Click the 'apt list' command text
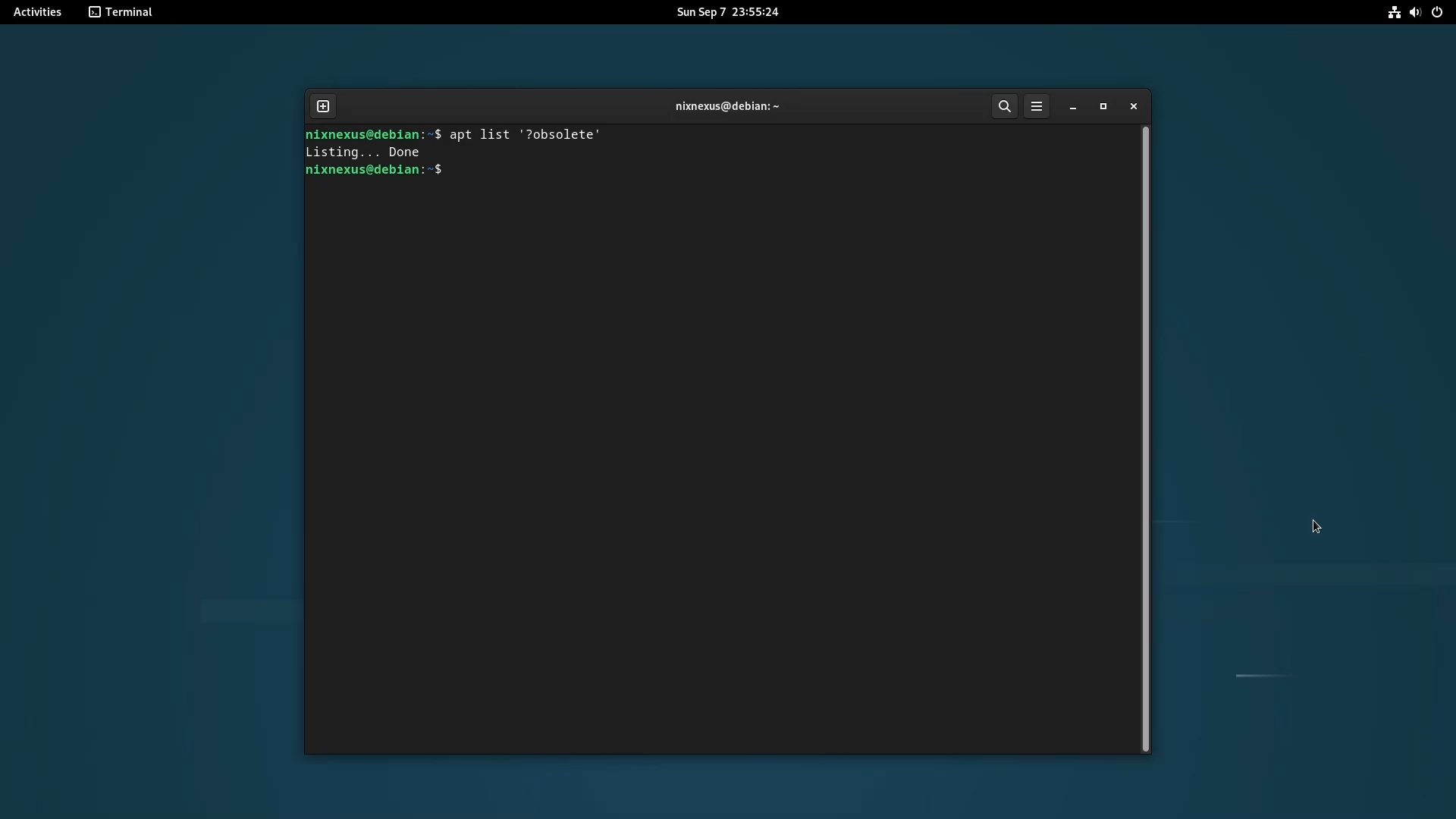Viewport: 1456px width, 819px height. tap(479, 135)
